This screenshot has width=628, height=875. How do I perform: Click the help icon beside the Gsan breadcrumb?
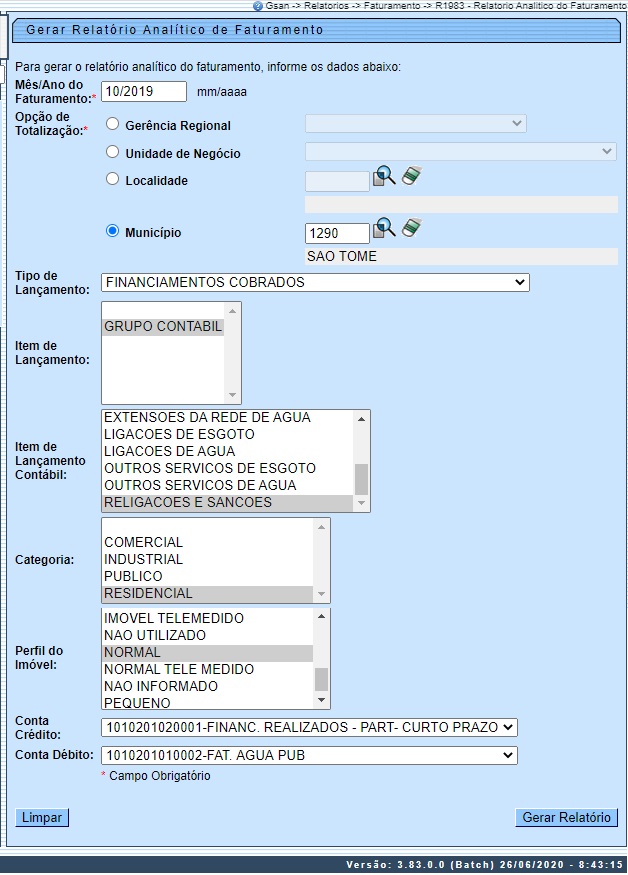click(258, 6)
